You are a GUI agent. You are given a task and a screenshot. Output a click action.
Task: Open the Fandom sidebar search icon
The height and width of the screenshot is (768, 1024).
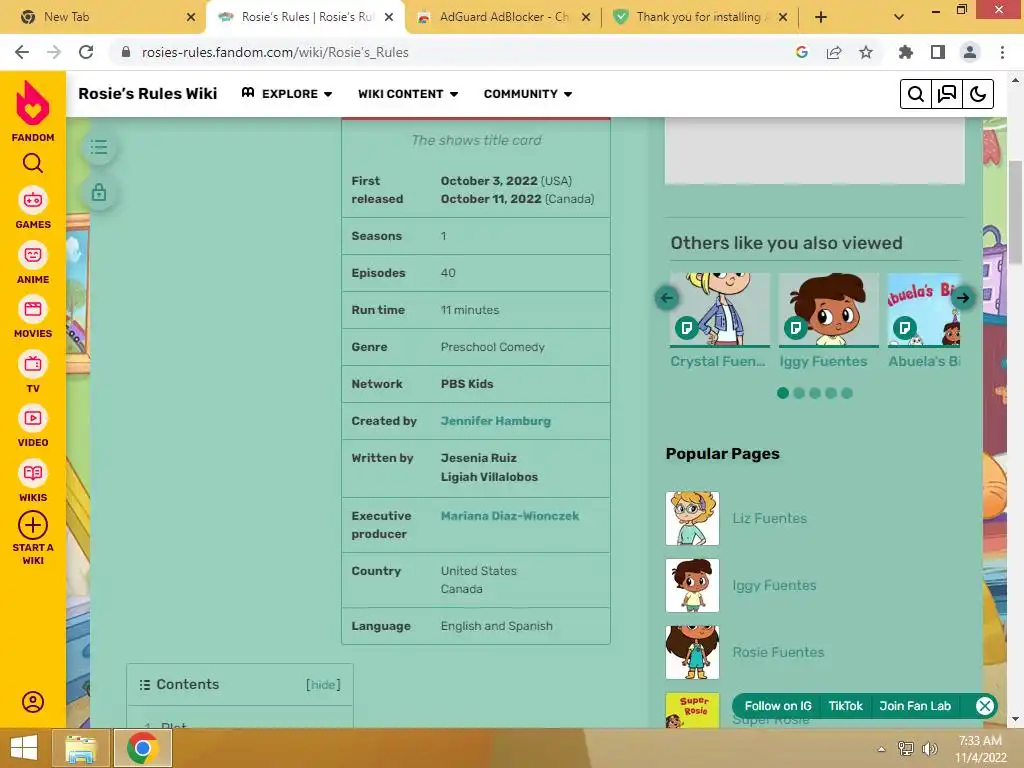[x=33, y=163]
